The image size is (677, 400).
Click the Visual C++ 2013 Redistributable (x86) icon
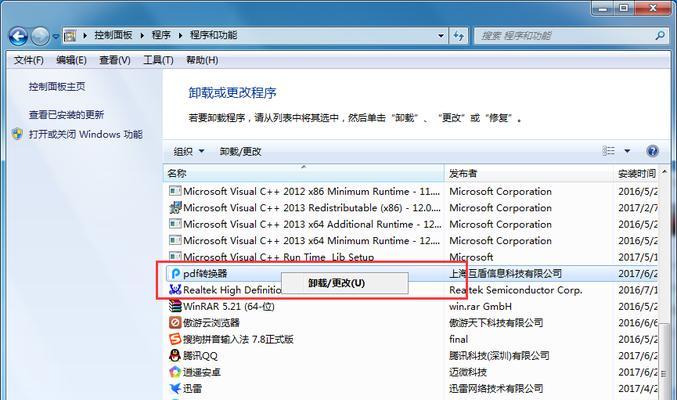click(x=175, y=207)
